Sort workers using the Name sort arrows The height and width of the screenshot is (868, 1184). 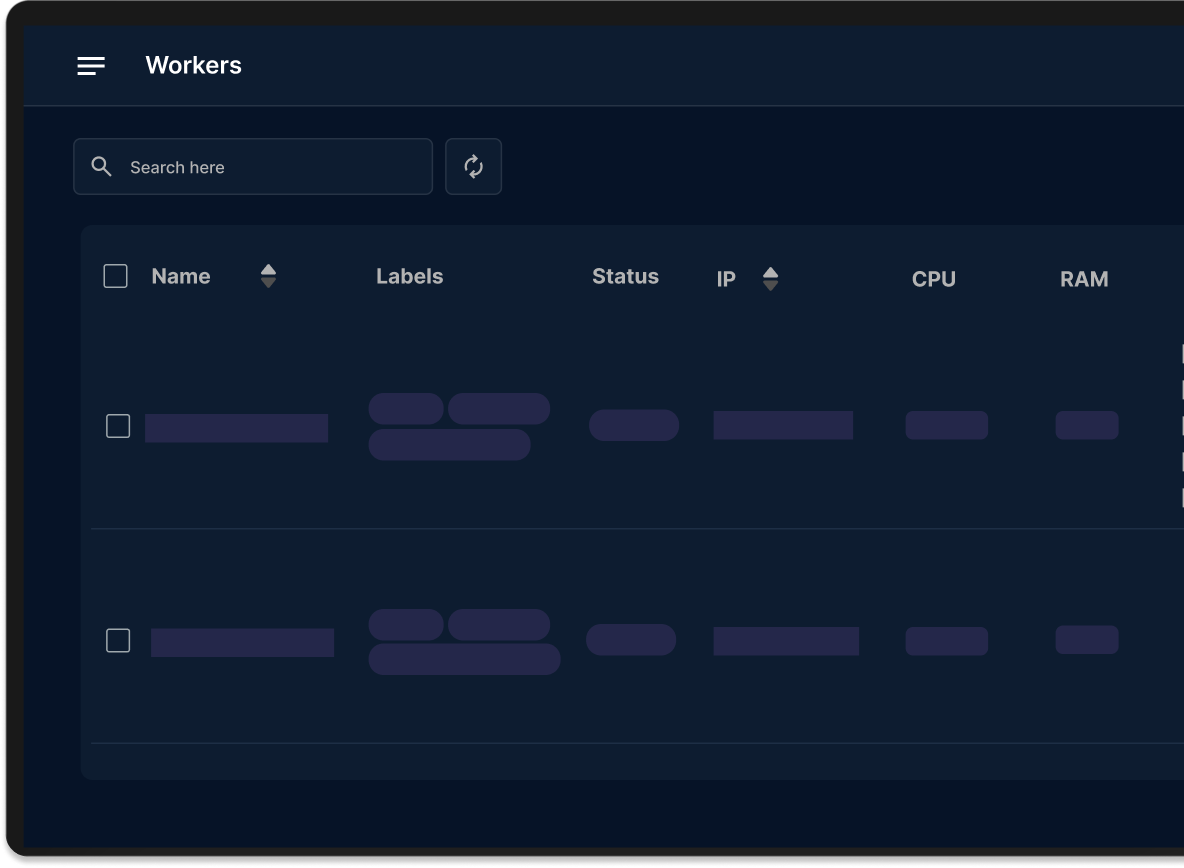(268, 276)
